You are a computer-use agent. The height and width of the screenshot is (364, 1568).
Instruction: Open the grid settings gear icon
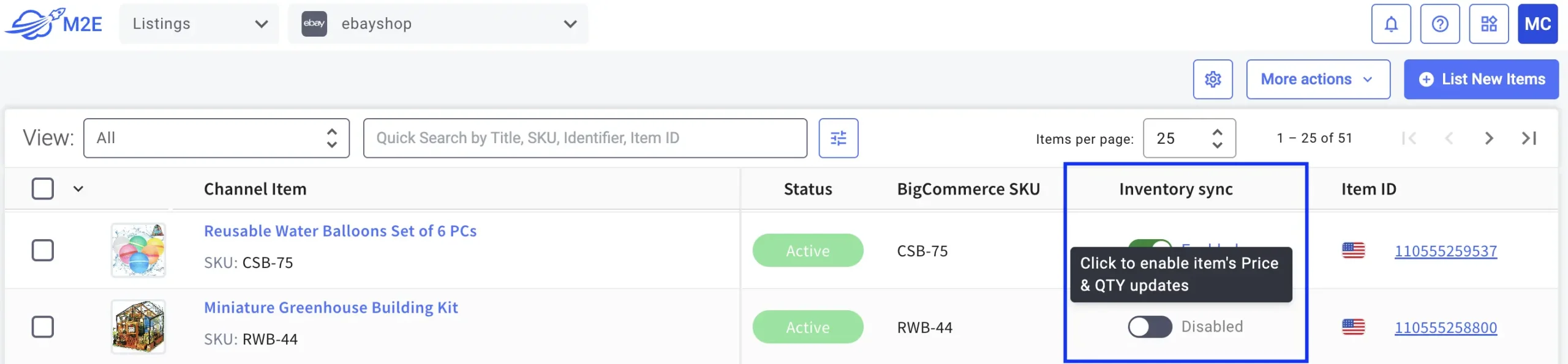click(1213, 79)
